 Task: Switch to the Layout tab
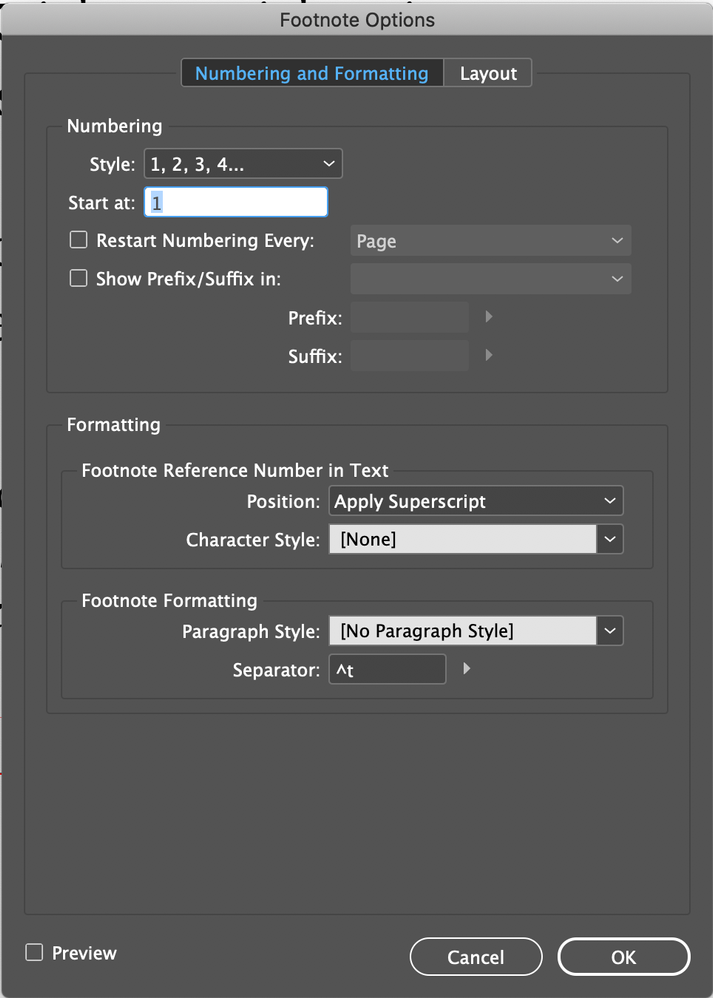point(488,73)
